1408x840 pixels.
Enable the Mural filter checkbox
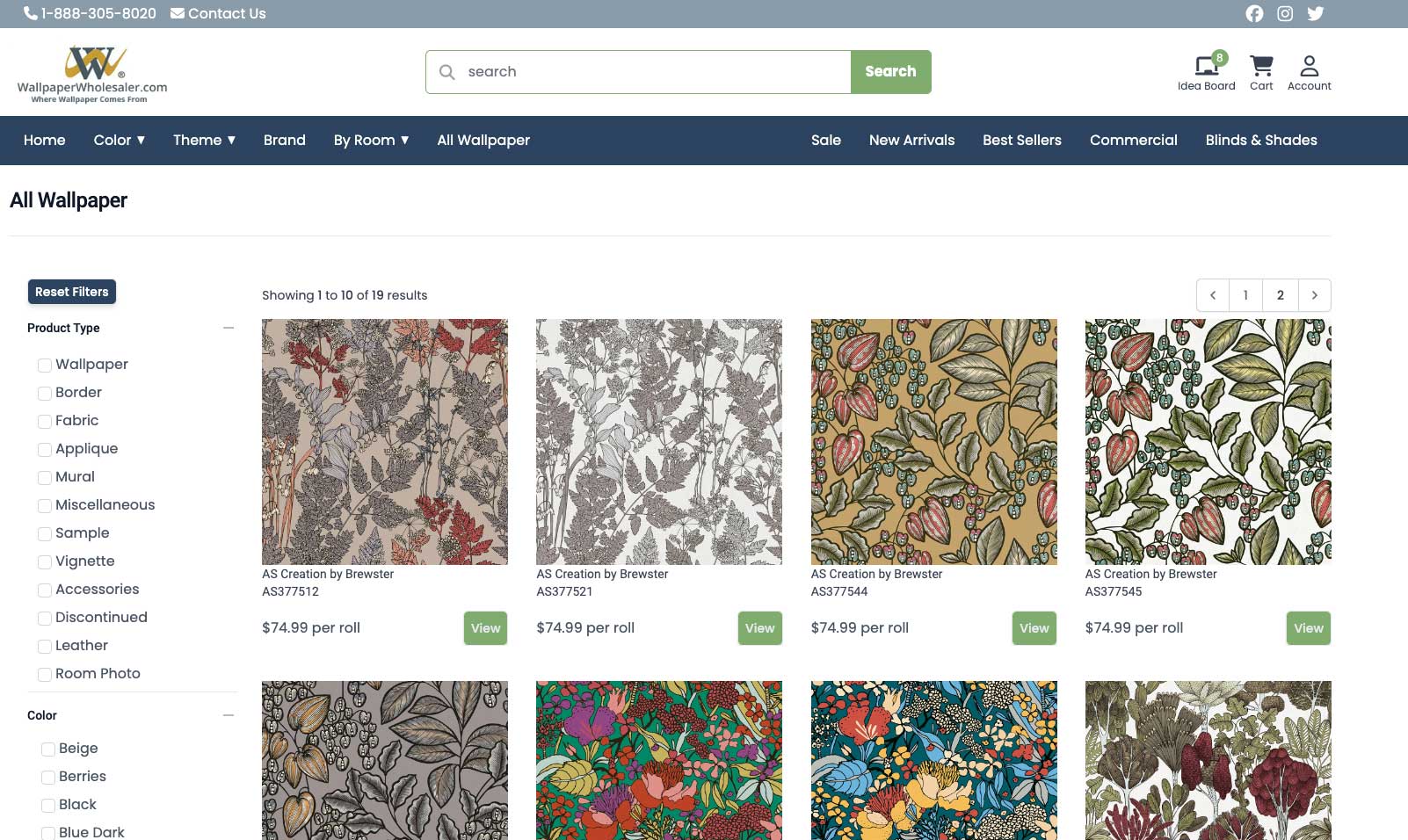coord(45,478)
